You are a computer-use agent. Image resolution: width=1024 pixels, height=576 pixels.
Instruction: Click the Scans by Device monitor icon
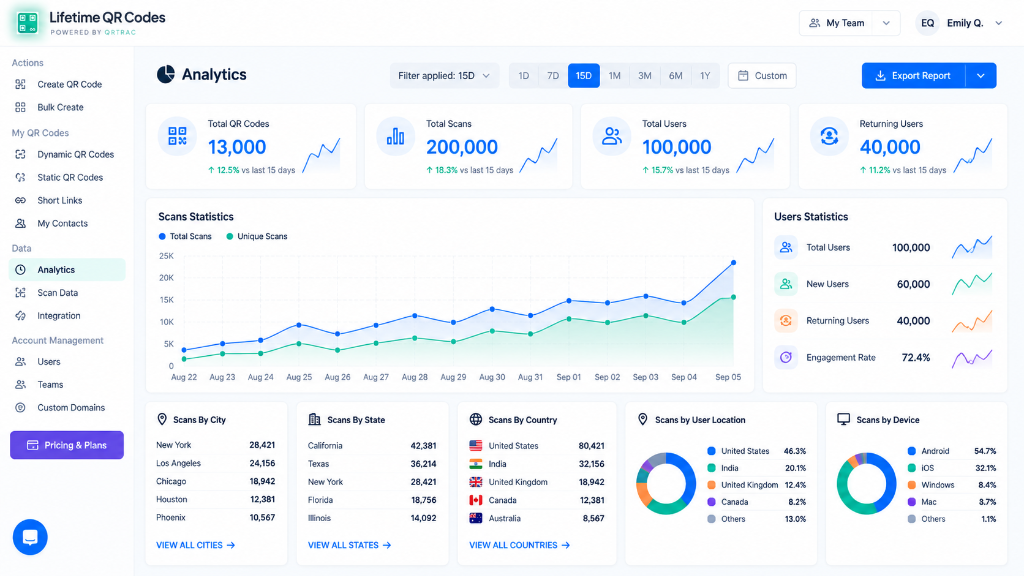844,419
